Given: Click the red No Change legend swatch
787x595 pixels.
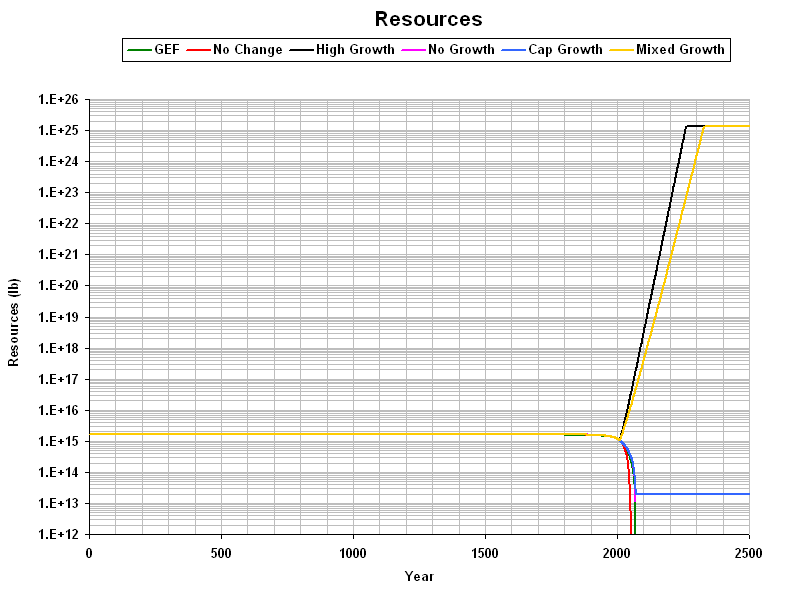Looking at the screenshot, I should [200, 49].
